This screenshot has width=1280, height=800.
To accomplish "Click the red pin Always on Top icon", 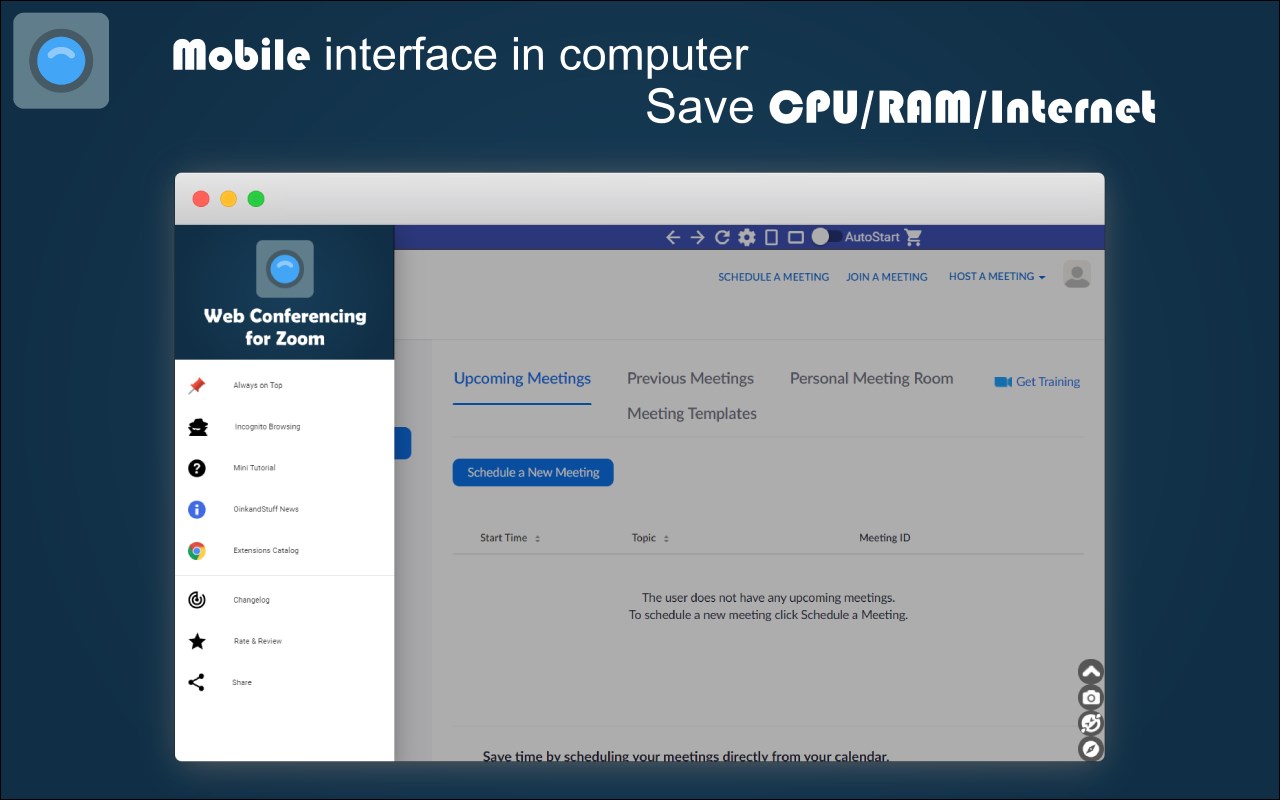I will (x=197, y=385).
